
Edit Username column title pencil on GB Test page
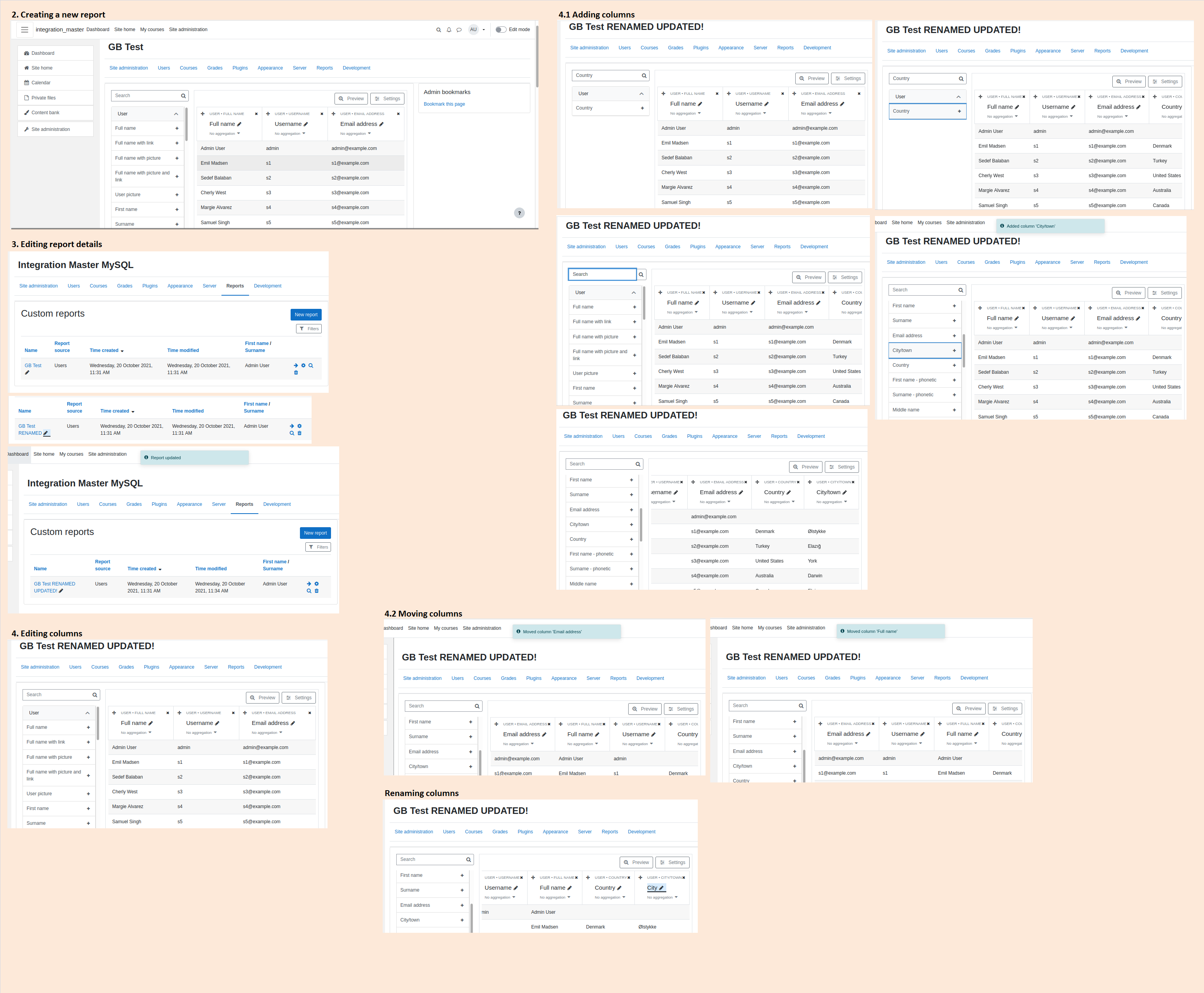[x=306, y=124]
